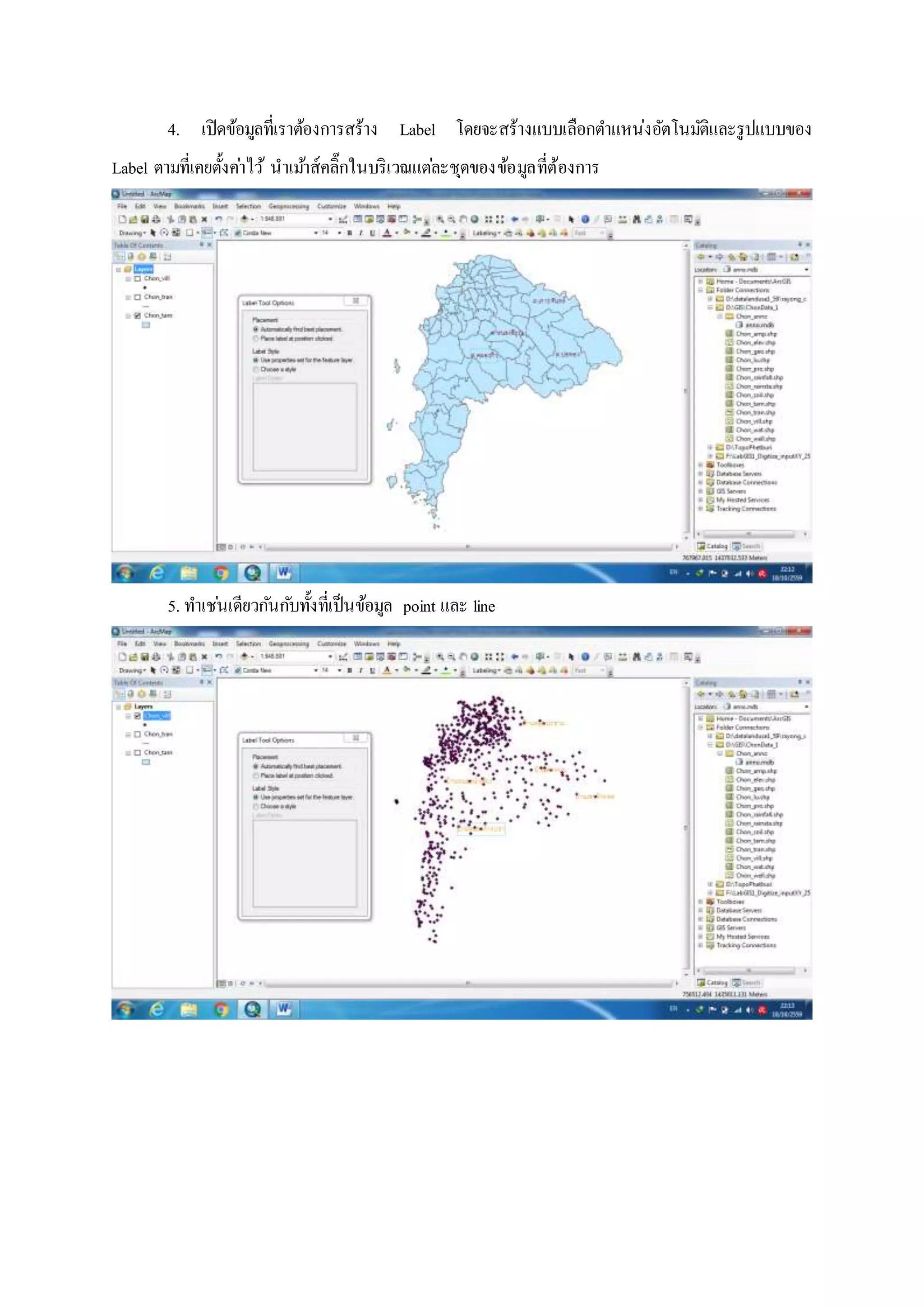Expand the Toolboxes node in upper Catalog tree

[701, 465]
